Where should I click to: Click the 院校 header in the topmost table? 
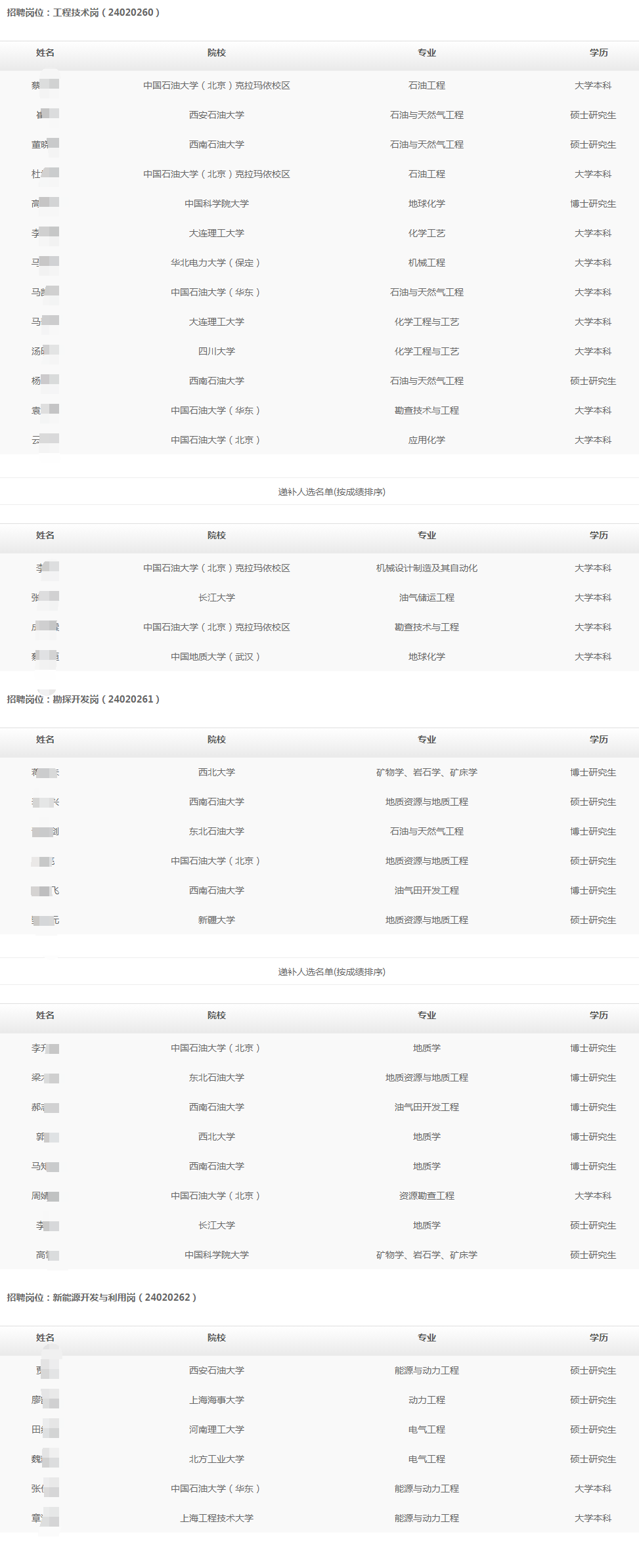(216, 53)
